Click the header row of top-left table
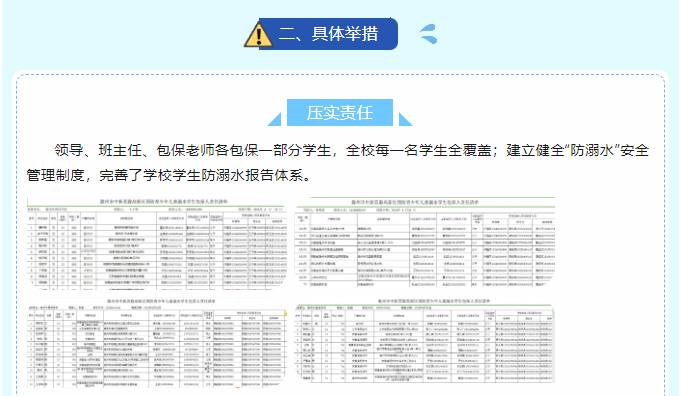Image resolution: width=681 pixels, height=396 pixels. 157,218
